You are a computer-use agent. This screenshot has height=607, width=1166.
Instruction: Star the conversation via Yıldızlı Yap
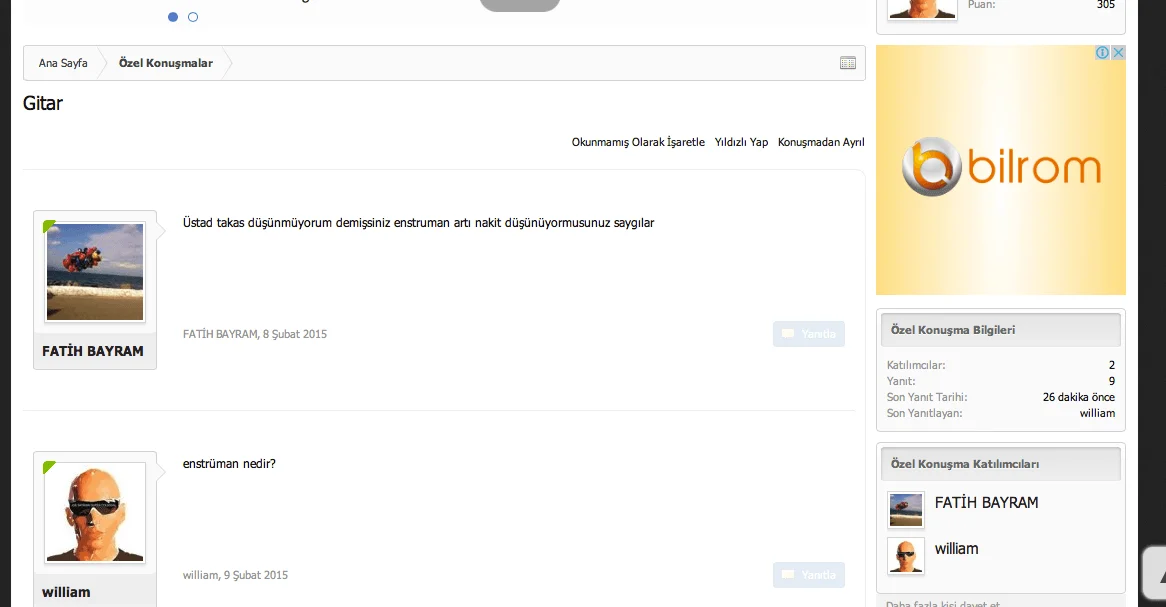tap(741, 142)
